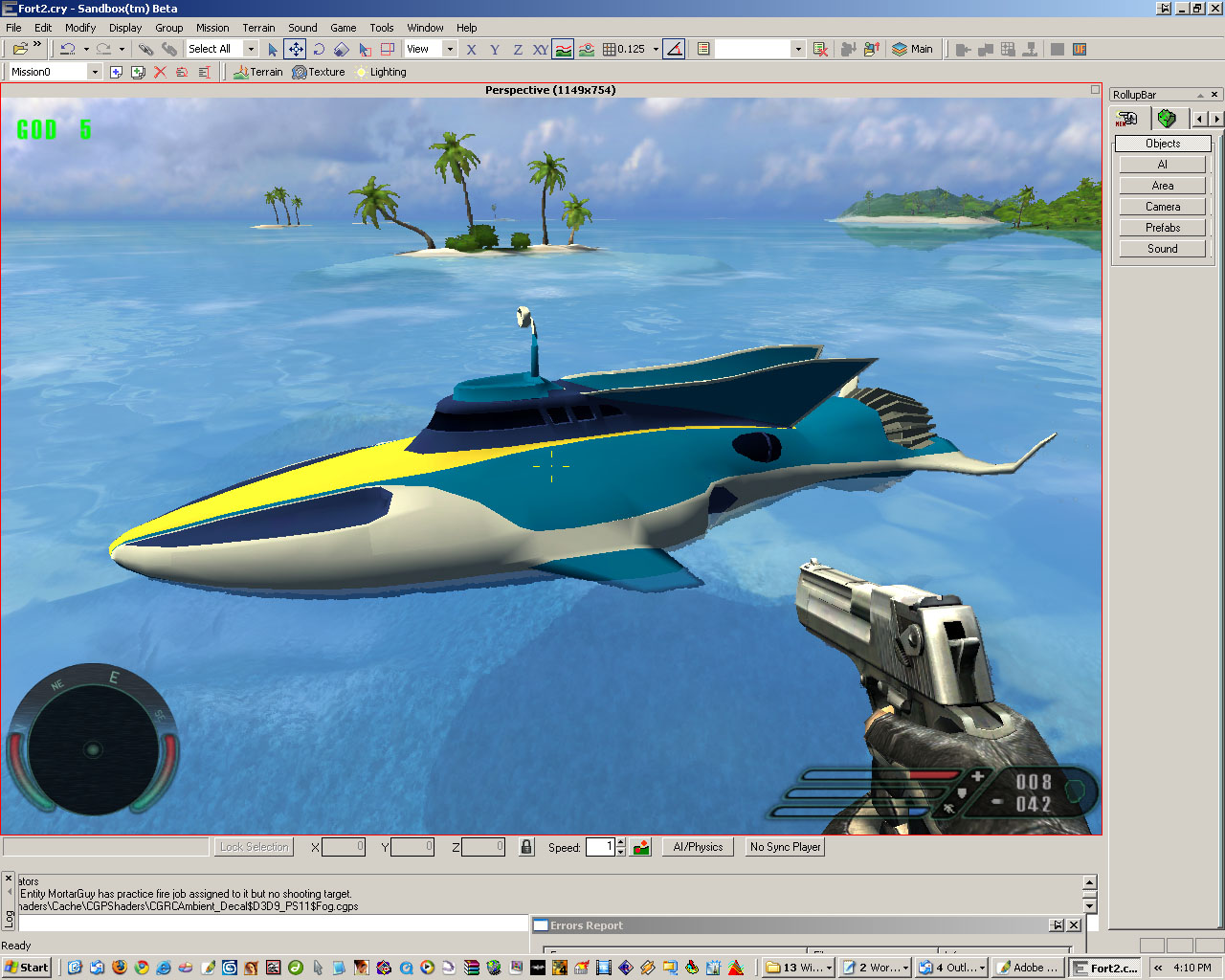Viewport: 1225px width, 980px height.
Task: Click the Duplicate mission icon
Action: click(x=138, y=72)
